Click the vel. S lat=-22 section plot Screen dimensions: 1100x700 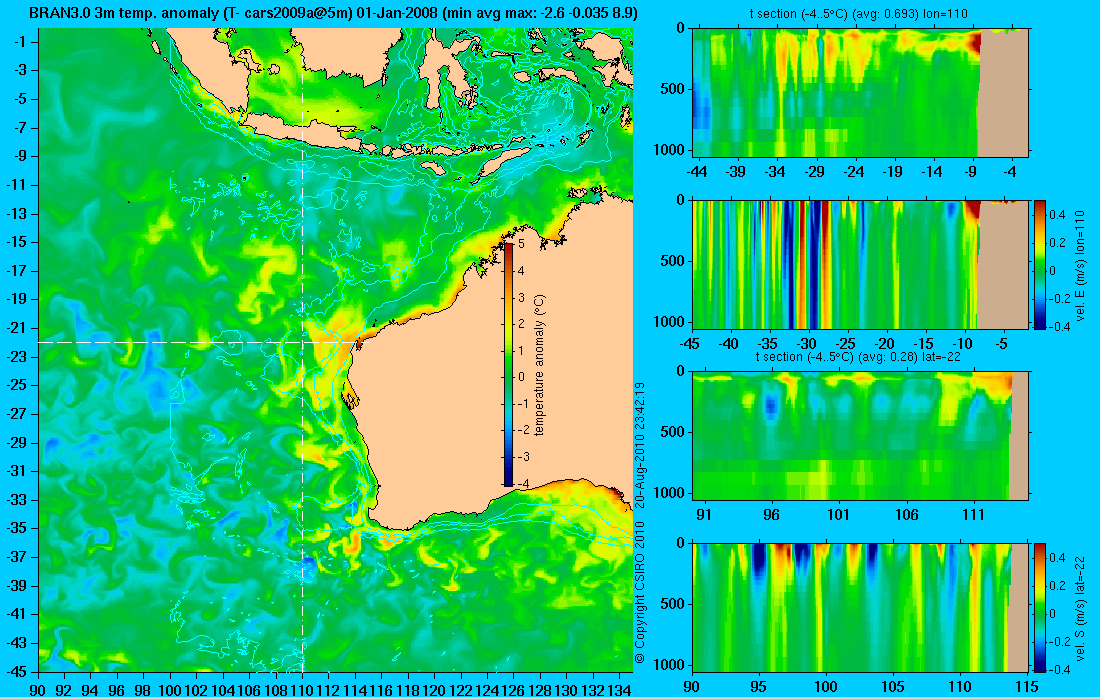(x=860, y=607)
